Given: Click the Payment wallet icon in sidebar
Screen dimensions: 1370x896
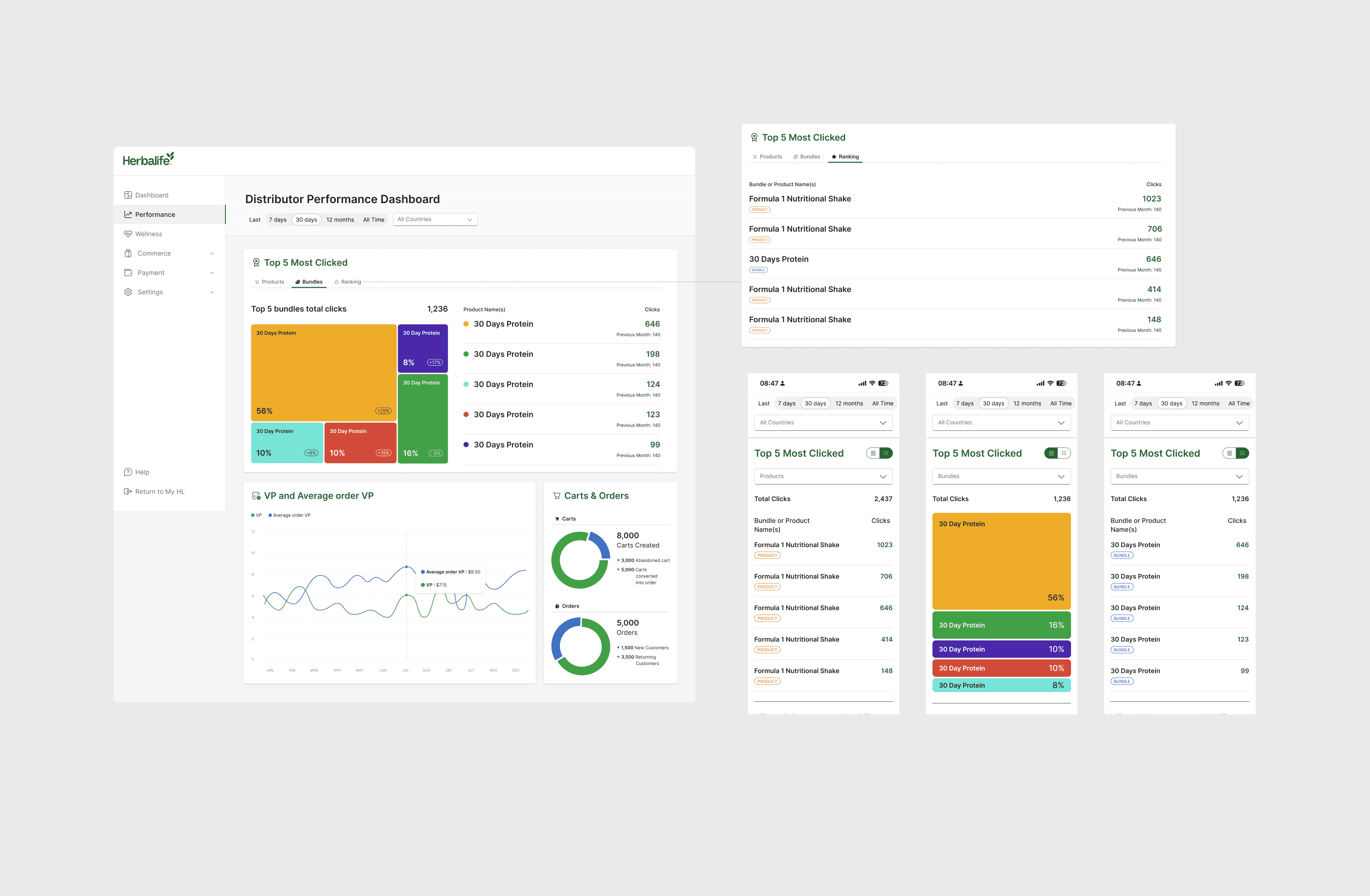Looking at the screenshot, I should pos(128,273).
